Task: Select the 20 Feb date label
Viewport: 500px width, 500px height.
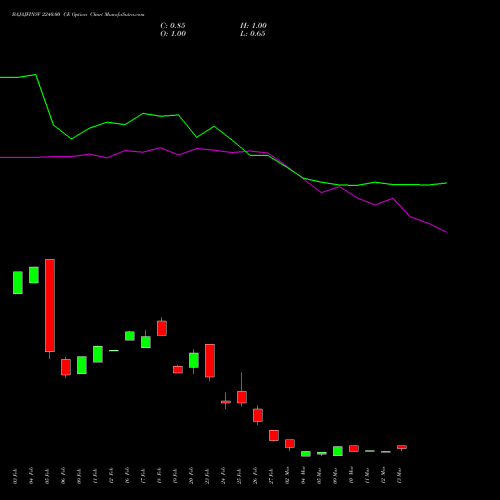Action: point(191,476)
